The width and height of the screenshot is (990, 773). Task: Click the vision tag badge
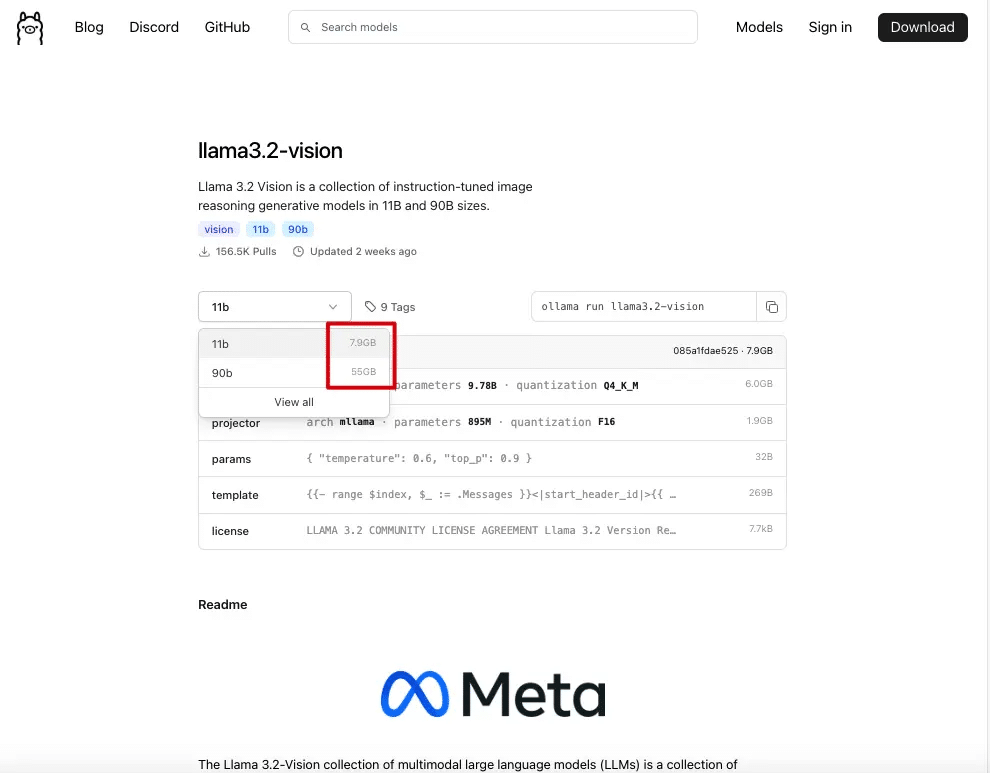click(218, 229)
